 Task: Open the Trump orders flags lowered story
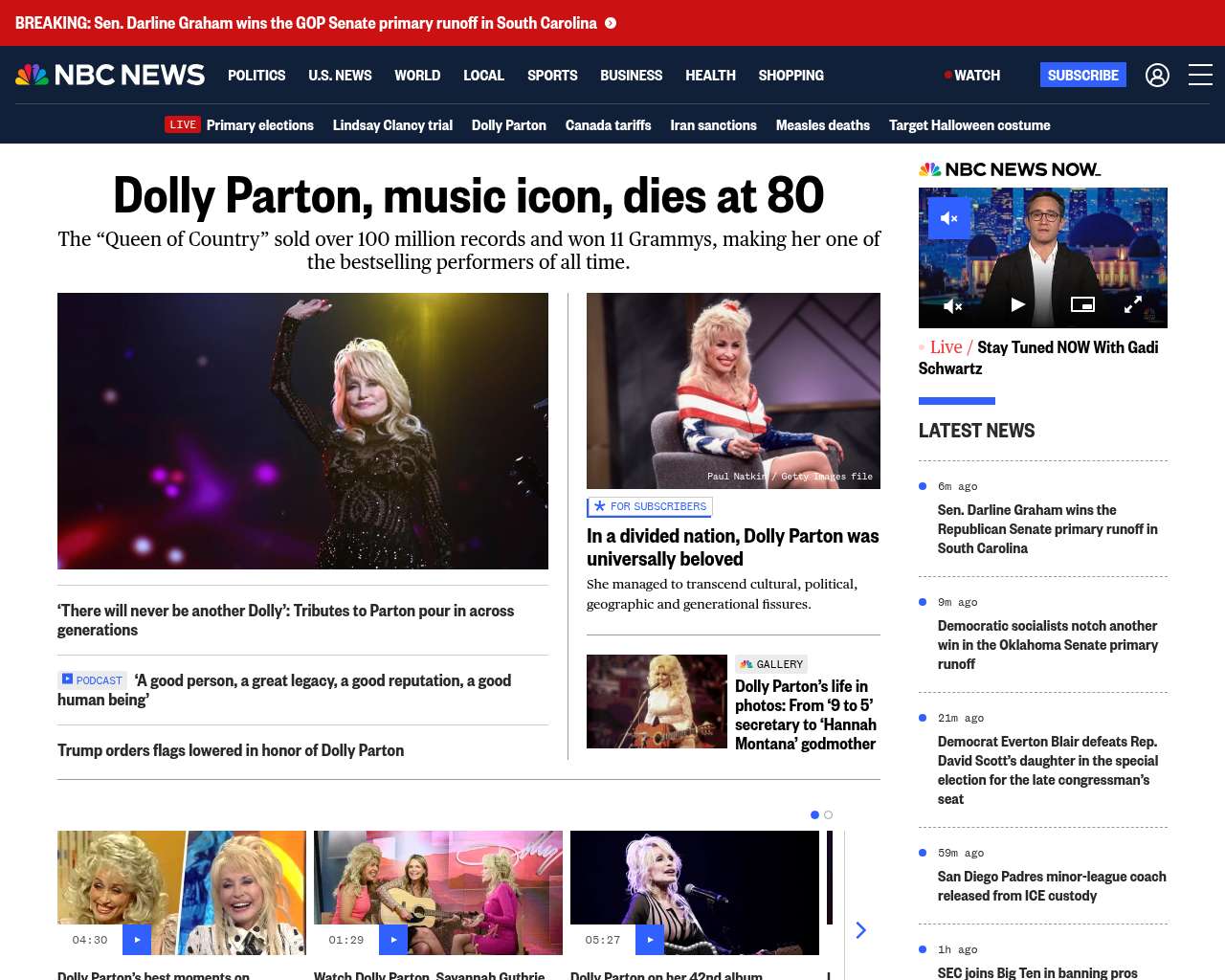click(231, 750)
